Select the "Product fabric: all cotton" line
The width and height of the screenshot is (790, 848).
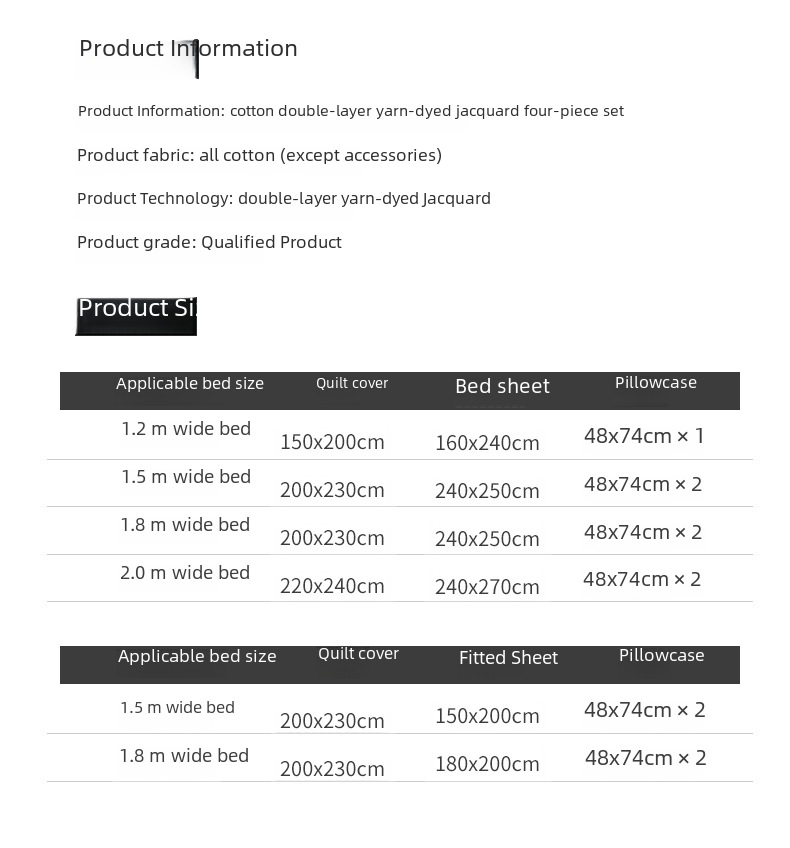pos(259,155)
